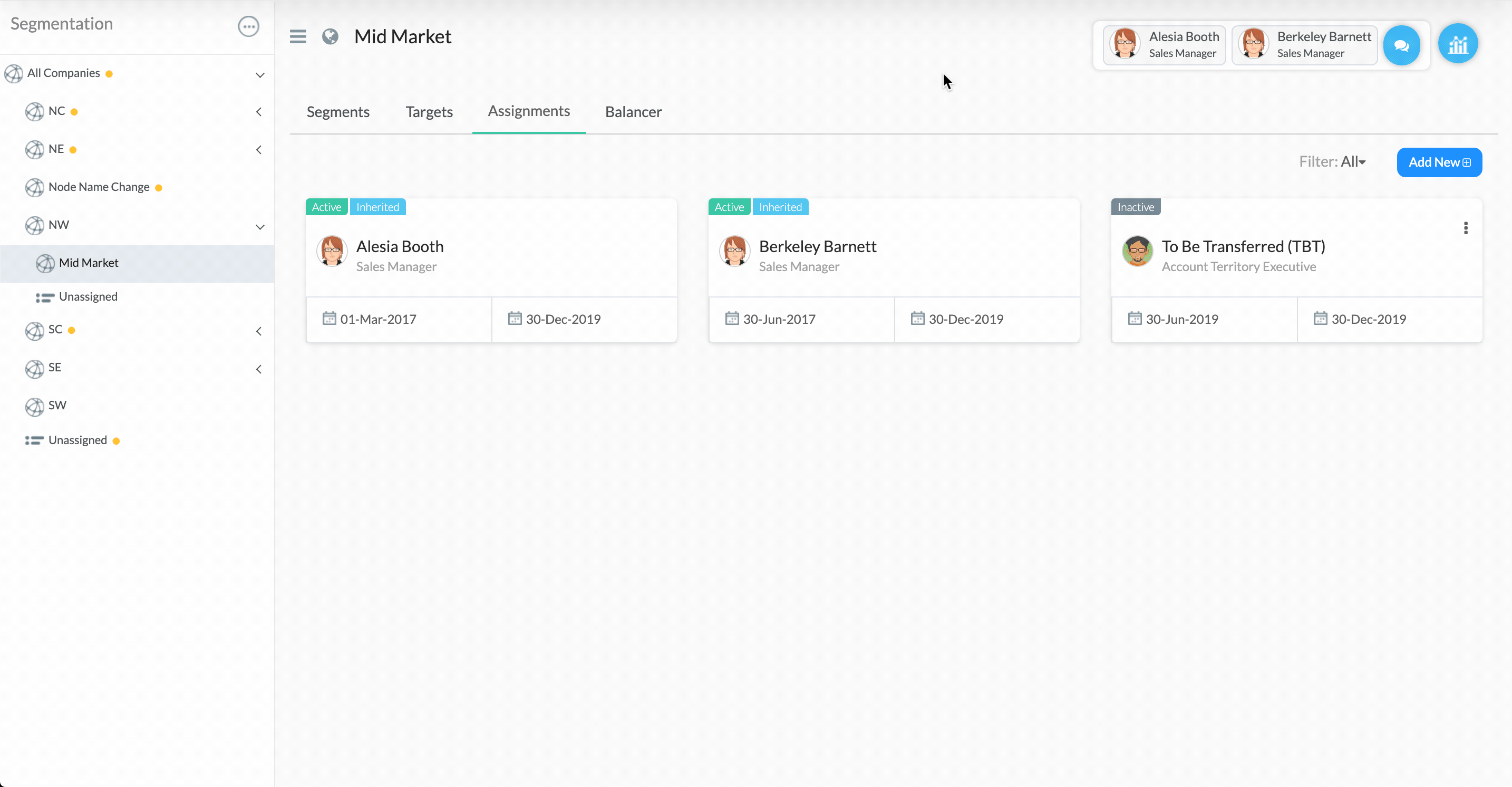Click Inherited badge on Berkeley Barnett card
The image size is (1512, 787).
[x=780, y=207]
